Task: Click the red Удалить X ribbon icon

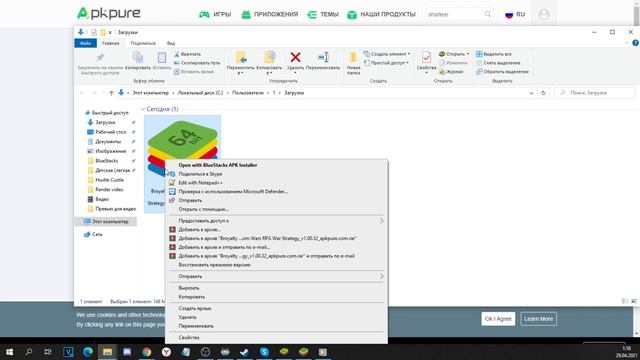Action: pyautogui.click(x=296, y=58)
